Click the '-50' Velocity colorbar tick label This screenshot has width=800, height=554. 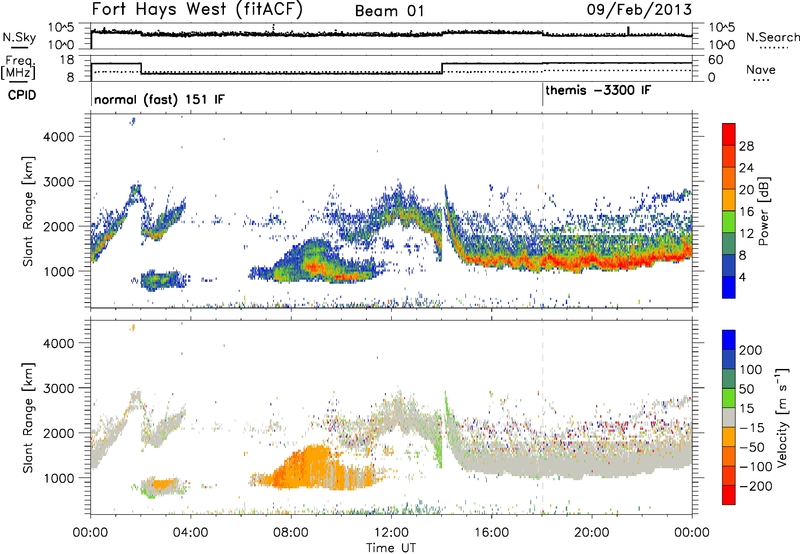tap(752, 447)
